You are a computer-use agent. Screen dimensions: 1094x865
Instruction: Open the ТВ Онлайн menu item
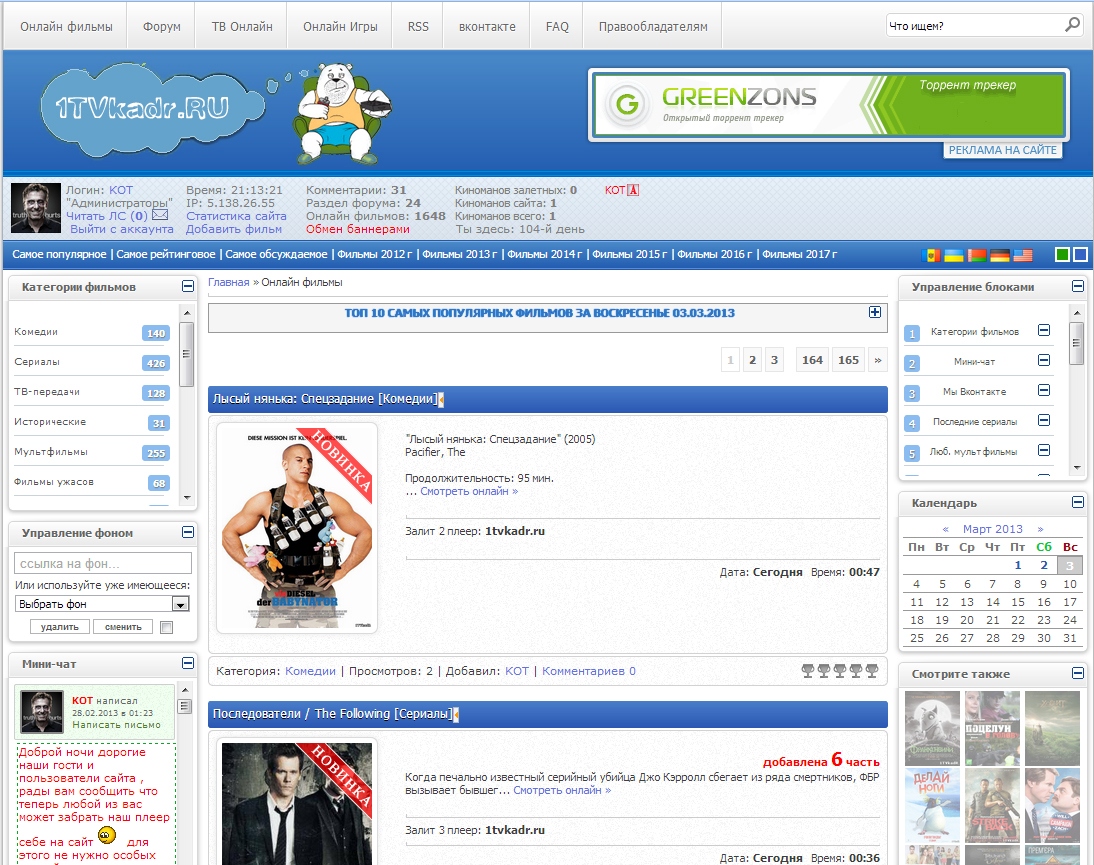click(x=242, y=27)
